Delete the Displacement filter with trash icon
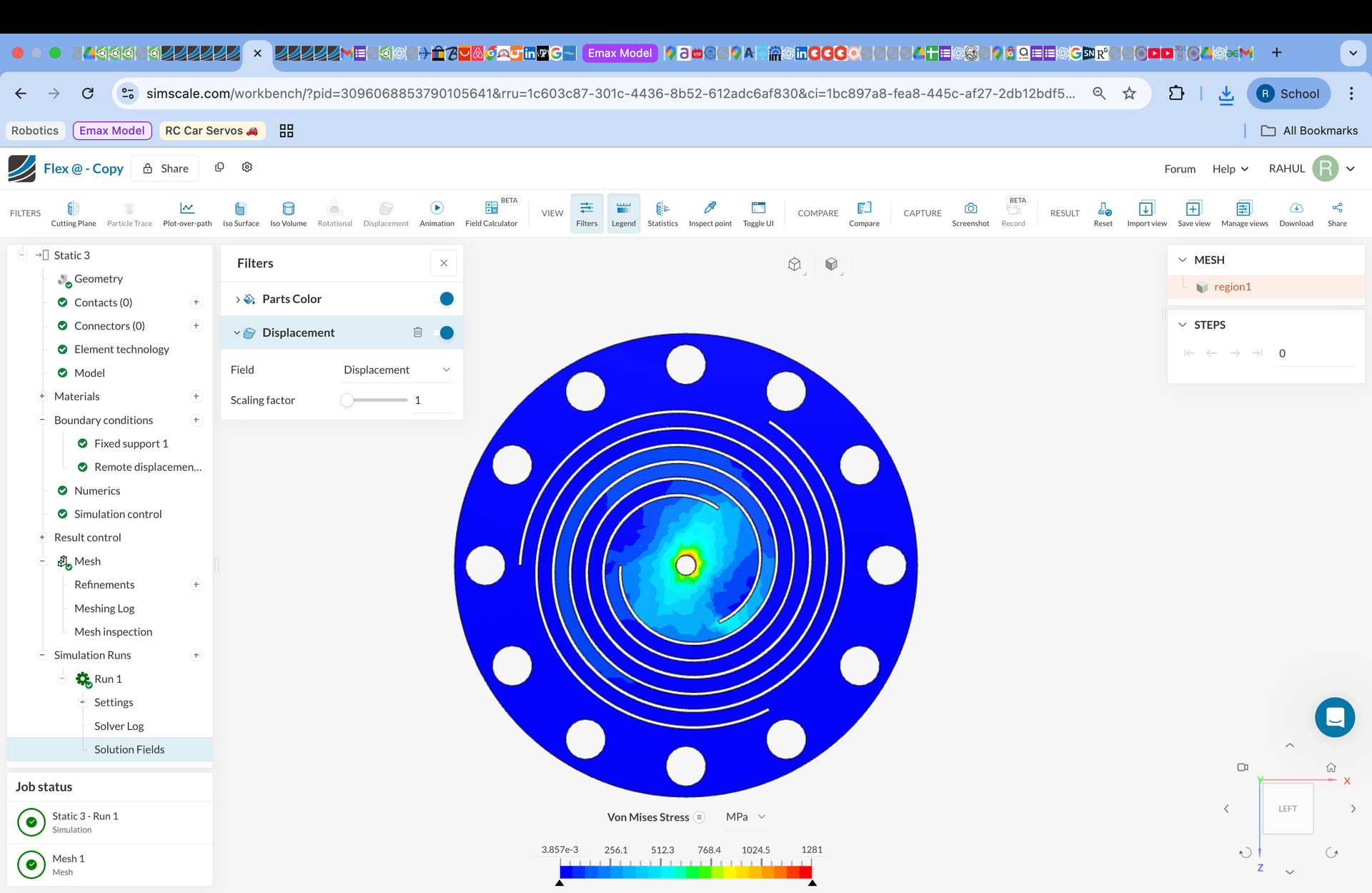The height and width of the screenshot is (893, 1372). (417, 332)
